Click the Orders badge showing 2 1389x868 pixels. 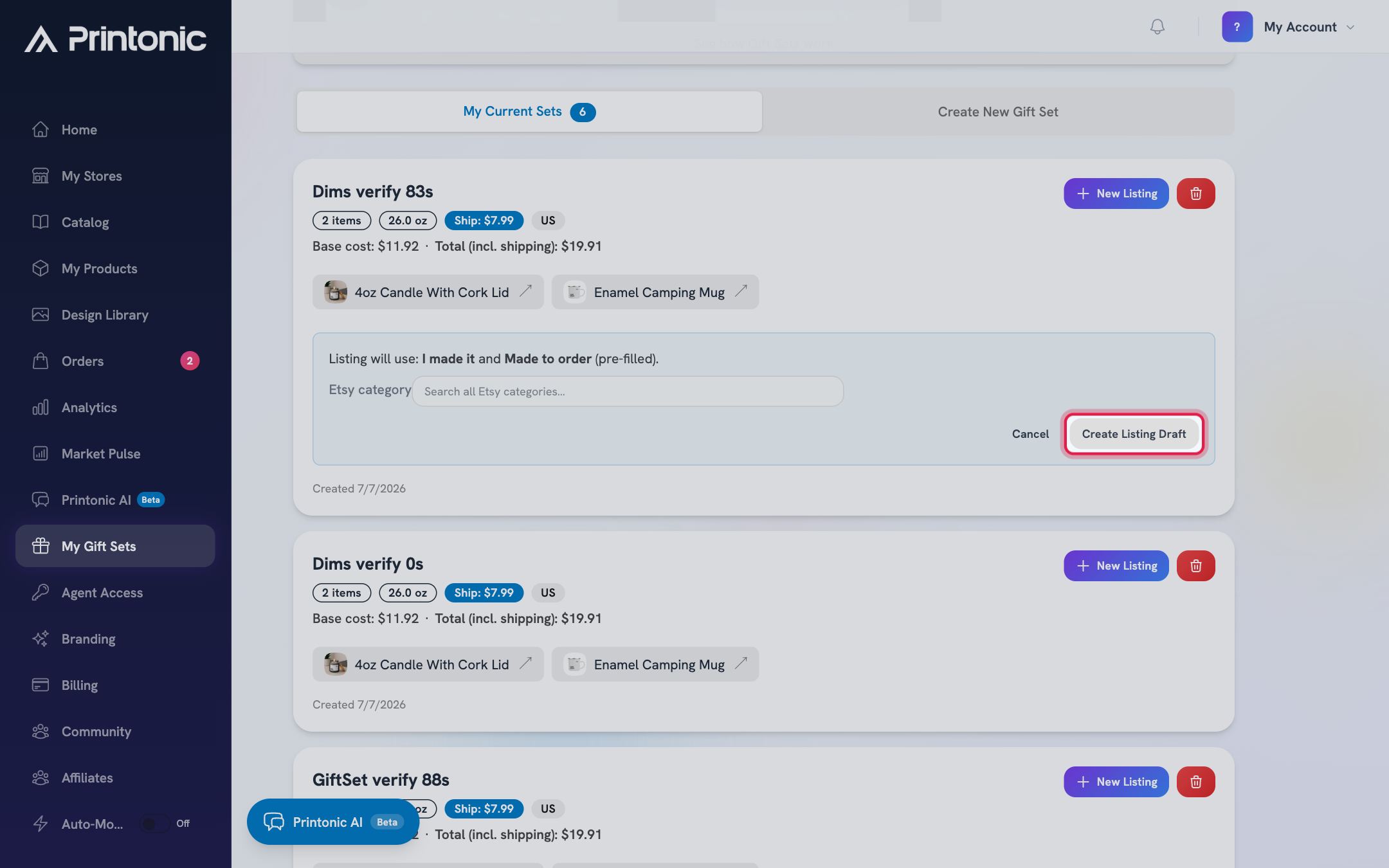click(190, 361)
